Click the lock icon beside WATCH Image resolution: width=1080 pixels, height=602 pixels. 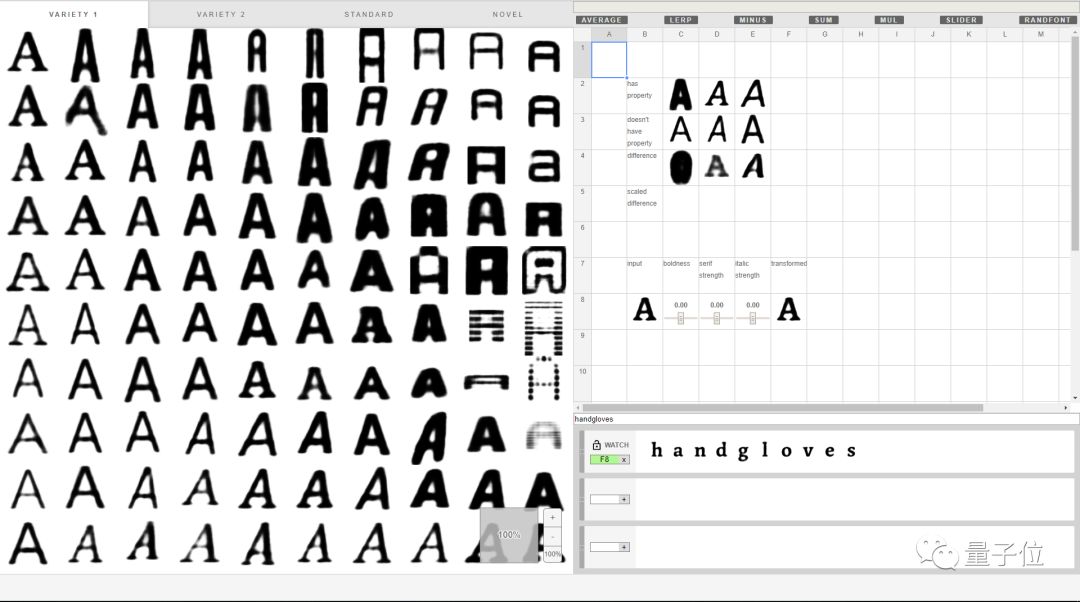(x=596, y=445)
